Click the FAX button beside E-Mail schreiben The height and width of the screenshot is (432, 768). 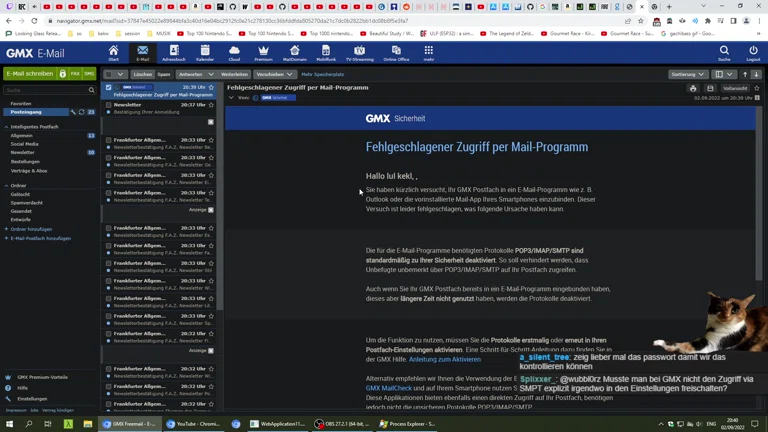[x=75, y=73]
